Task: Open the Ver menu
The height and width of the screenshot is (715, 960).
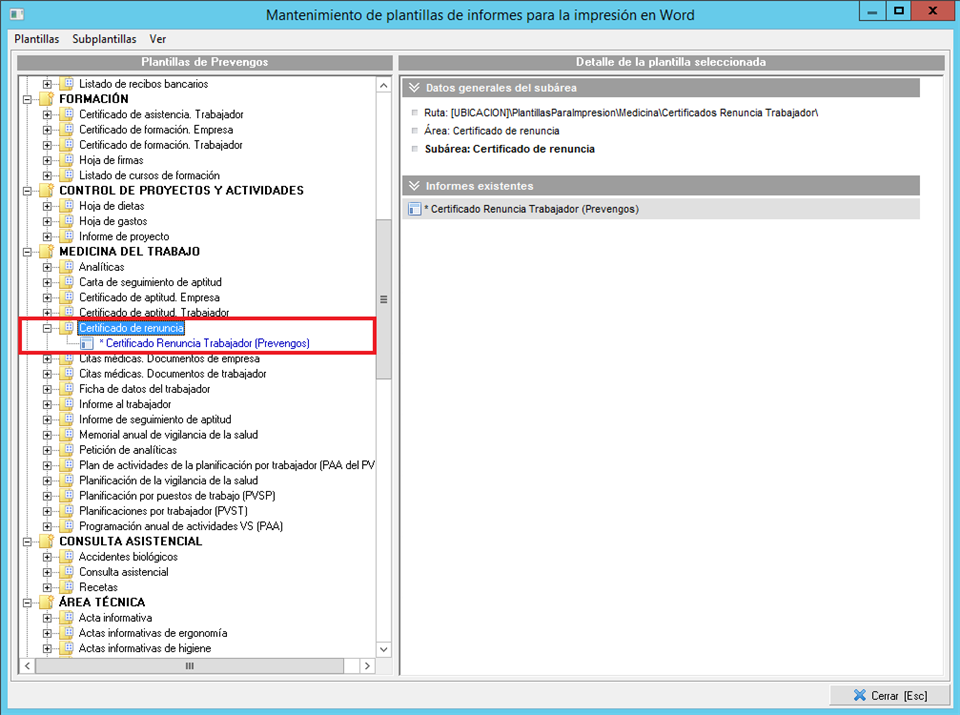Action: tap(158, 39)
